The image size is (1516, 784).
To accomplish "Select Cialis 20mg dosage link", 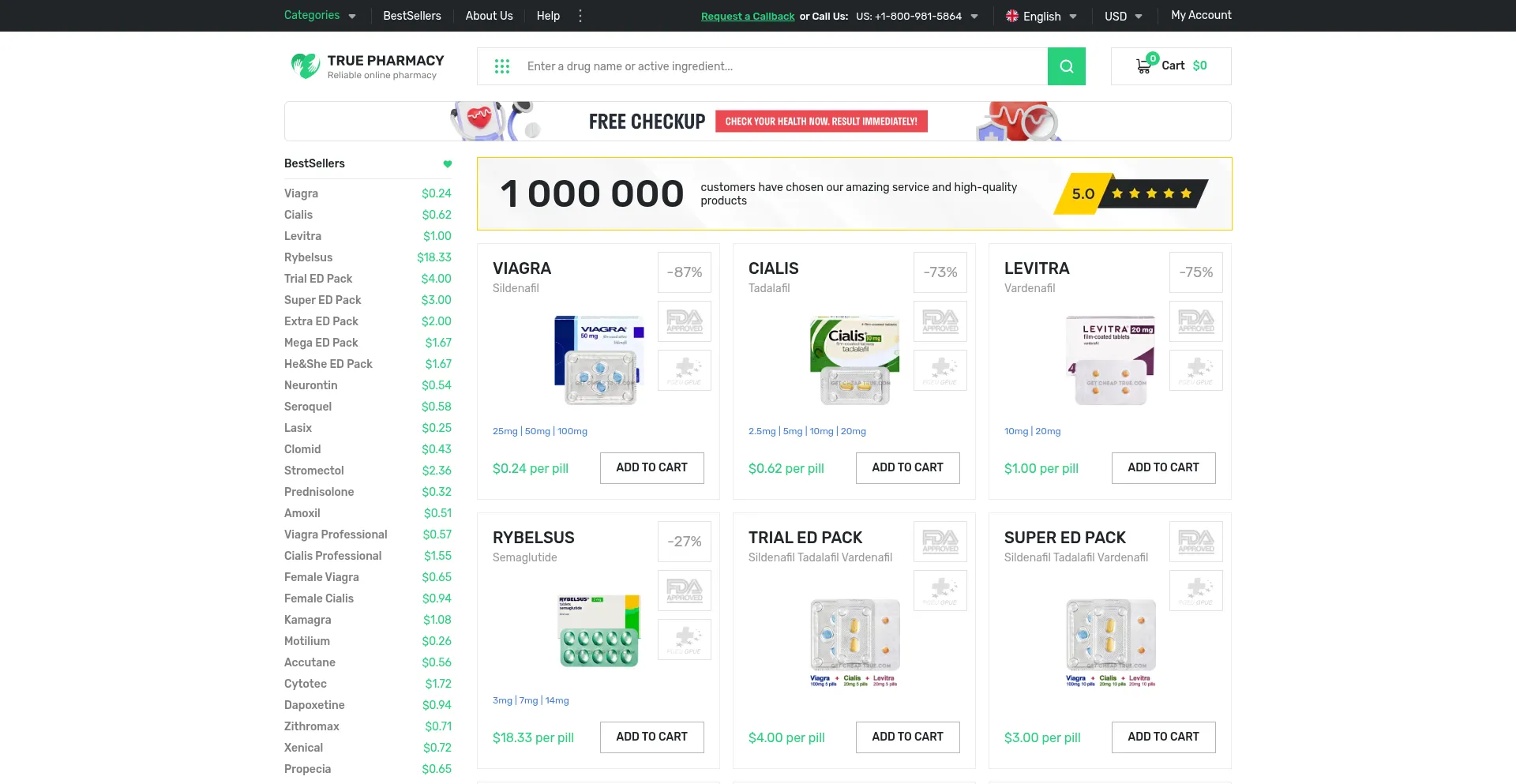I will pyautogui.click(x=854, y=431).
